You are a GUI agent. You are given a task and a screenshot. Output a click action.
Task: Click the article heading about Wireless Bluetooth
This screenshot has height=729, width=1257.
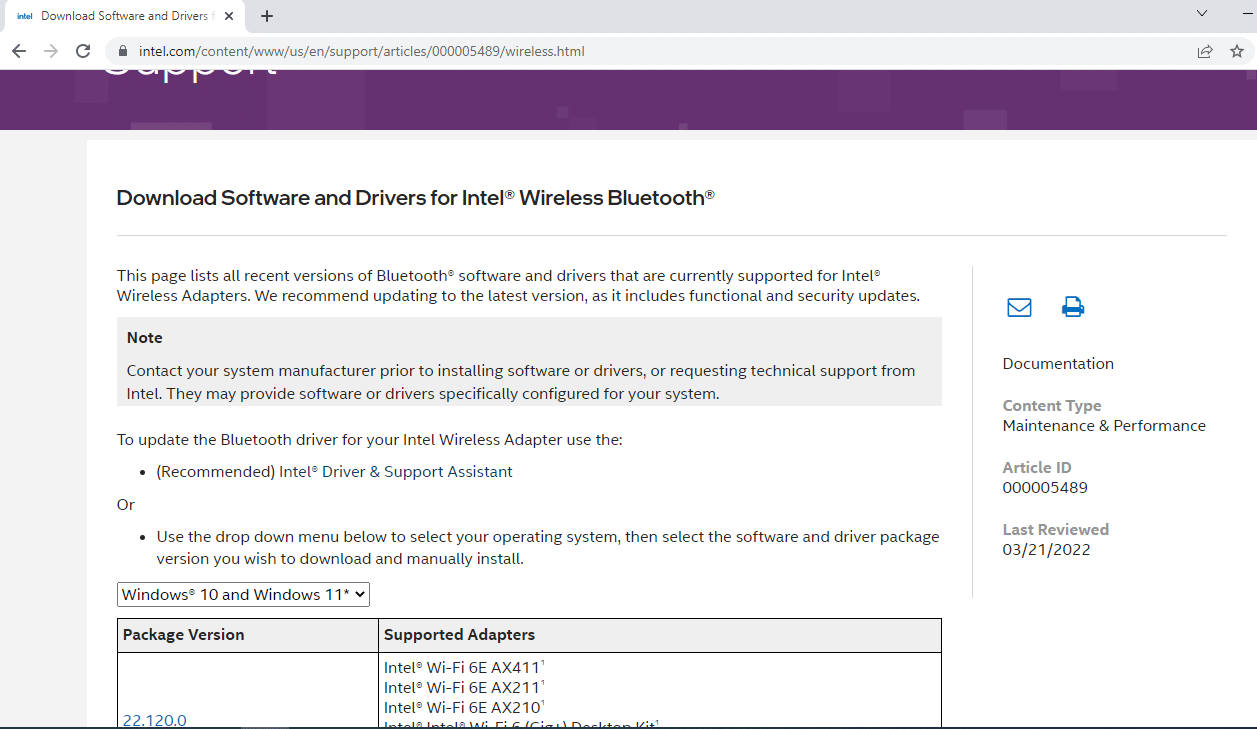tap(416, 198)
